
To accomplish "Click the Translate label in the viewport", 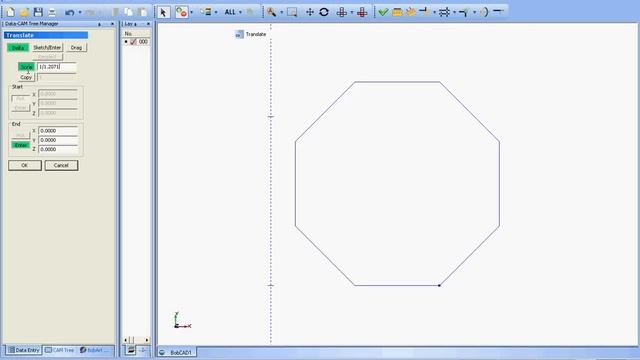I will pos(256,34).
